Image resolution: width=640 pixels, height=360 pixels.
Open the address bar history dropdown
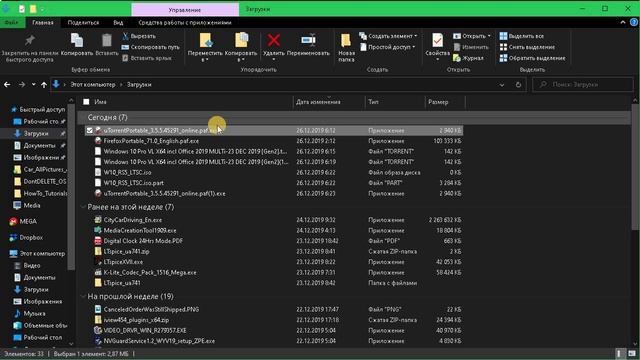502,85
